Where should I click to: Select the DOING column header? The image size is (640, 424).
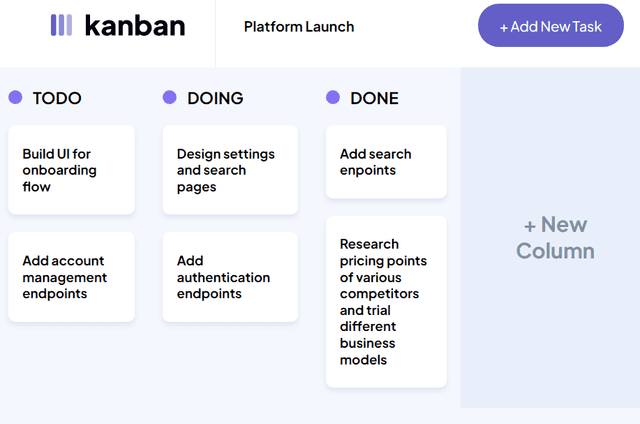[215, 98]
